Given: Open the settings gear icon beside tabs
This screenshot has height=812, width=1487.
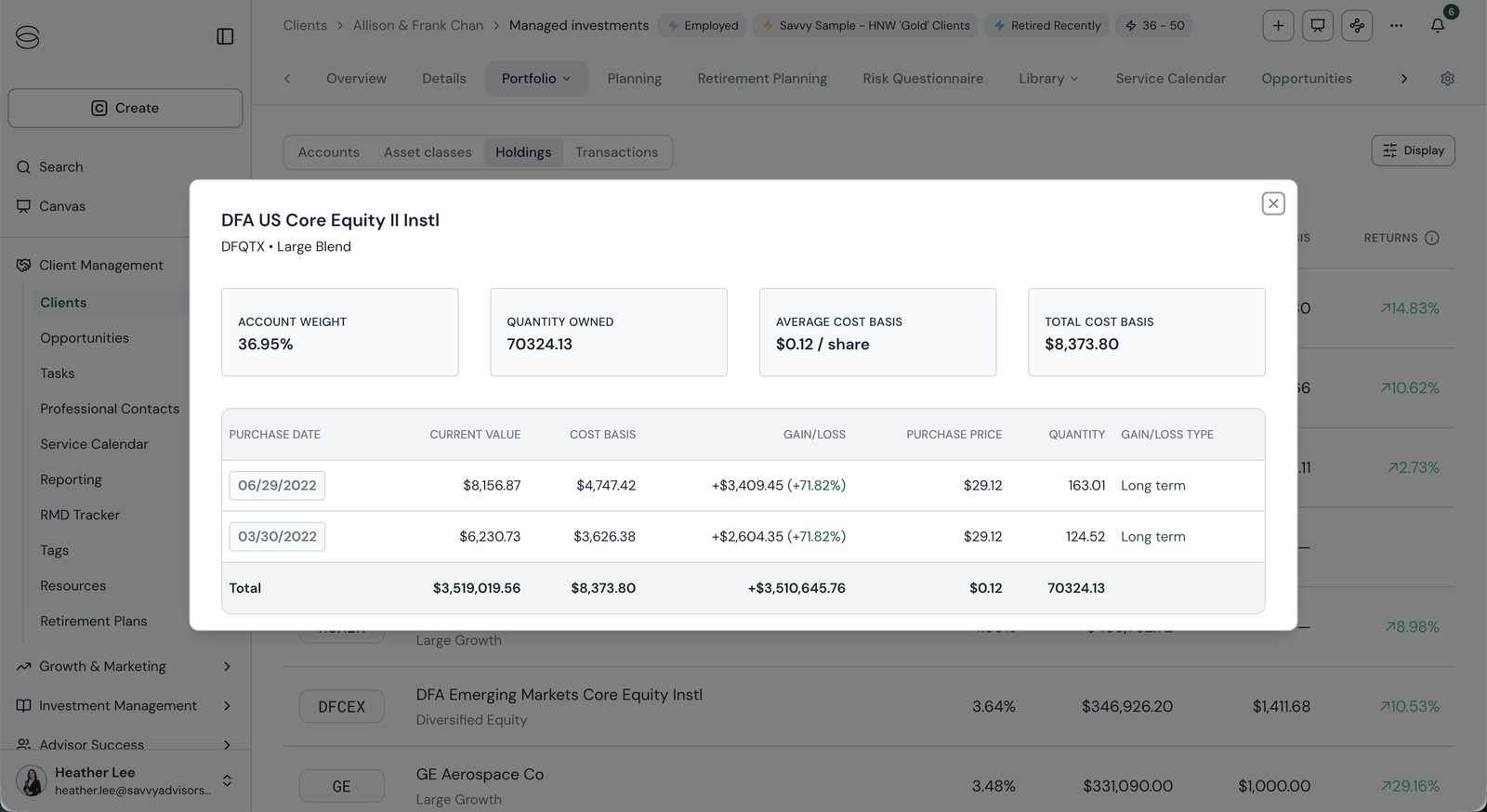Looking at the screenshot, I should pyautogui.click(x=1447, y=79).
